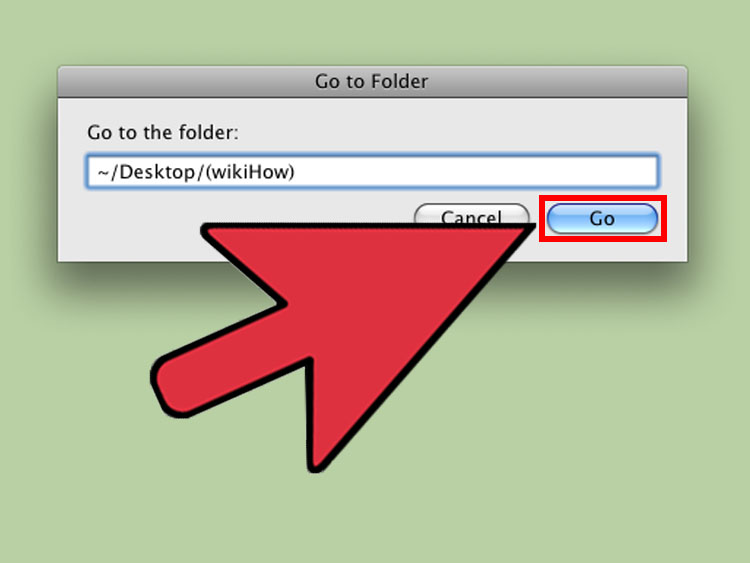Place cursor after '(wikiHow)' in path field
Screen dimensions: 750x563
297,172
